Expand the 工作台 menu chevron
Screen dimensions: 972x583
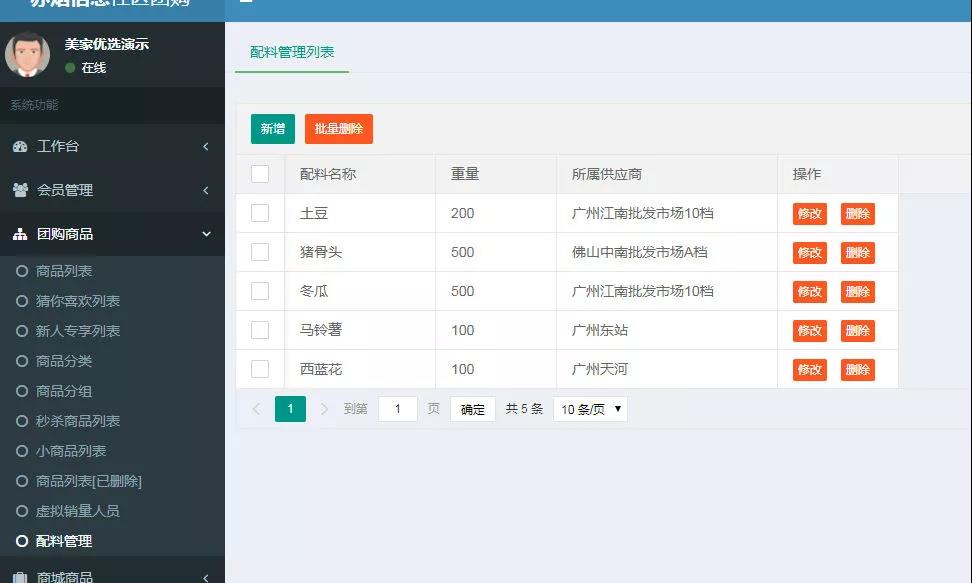206,147
